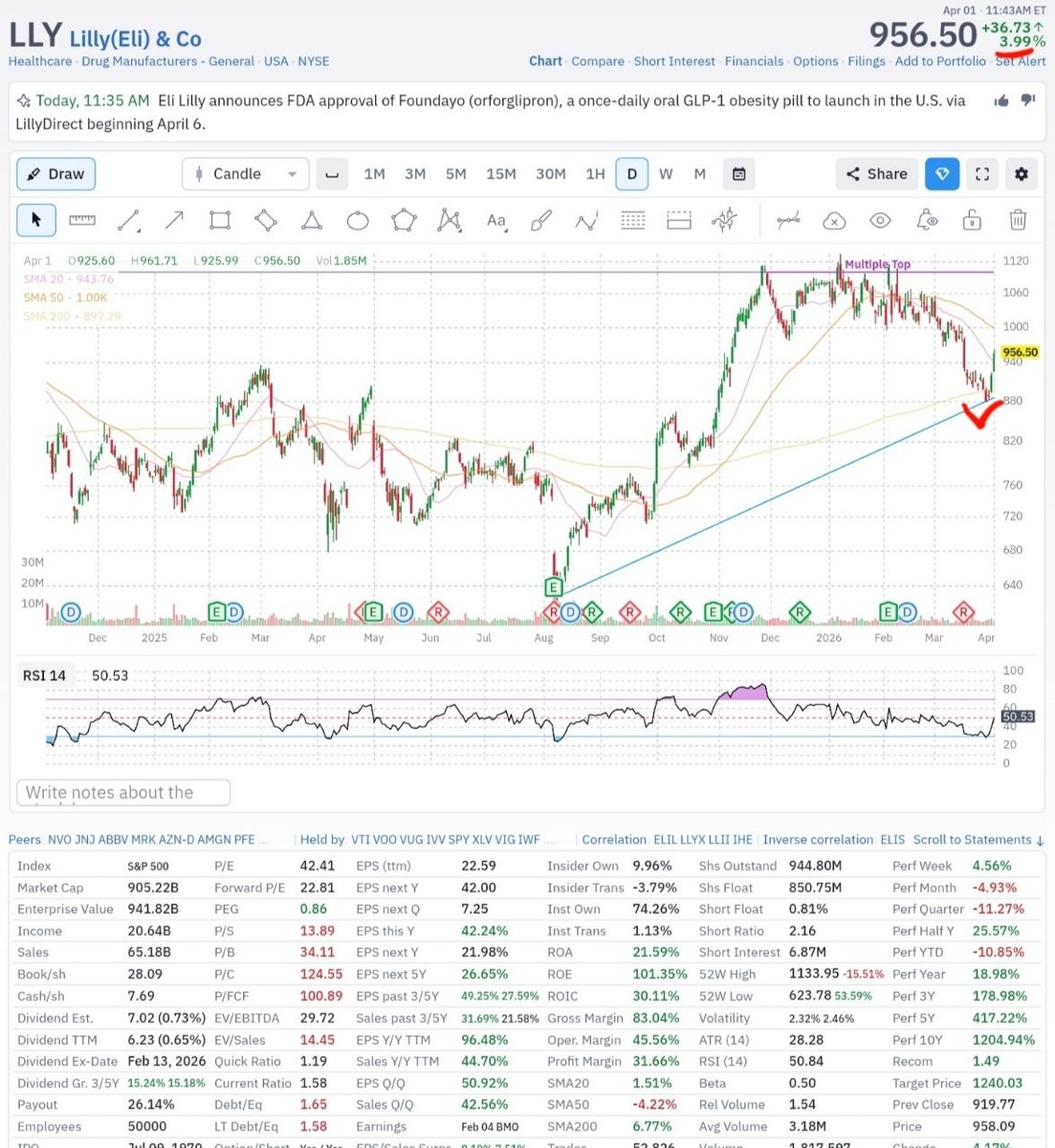The image size is (1055, 1148).
Task: Click Scroll to Statements link
Action: (x=979, y=839)
